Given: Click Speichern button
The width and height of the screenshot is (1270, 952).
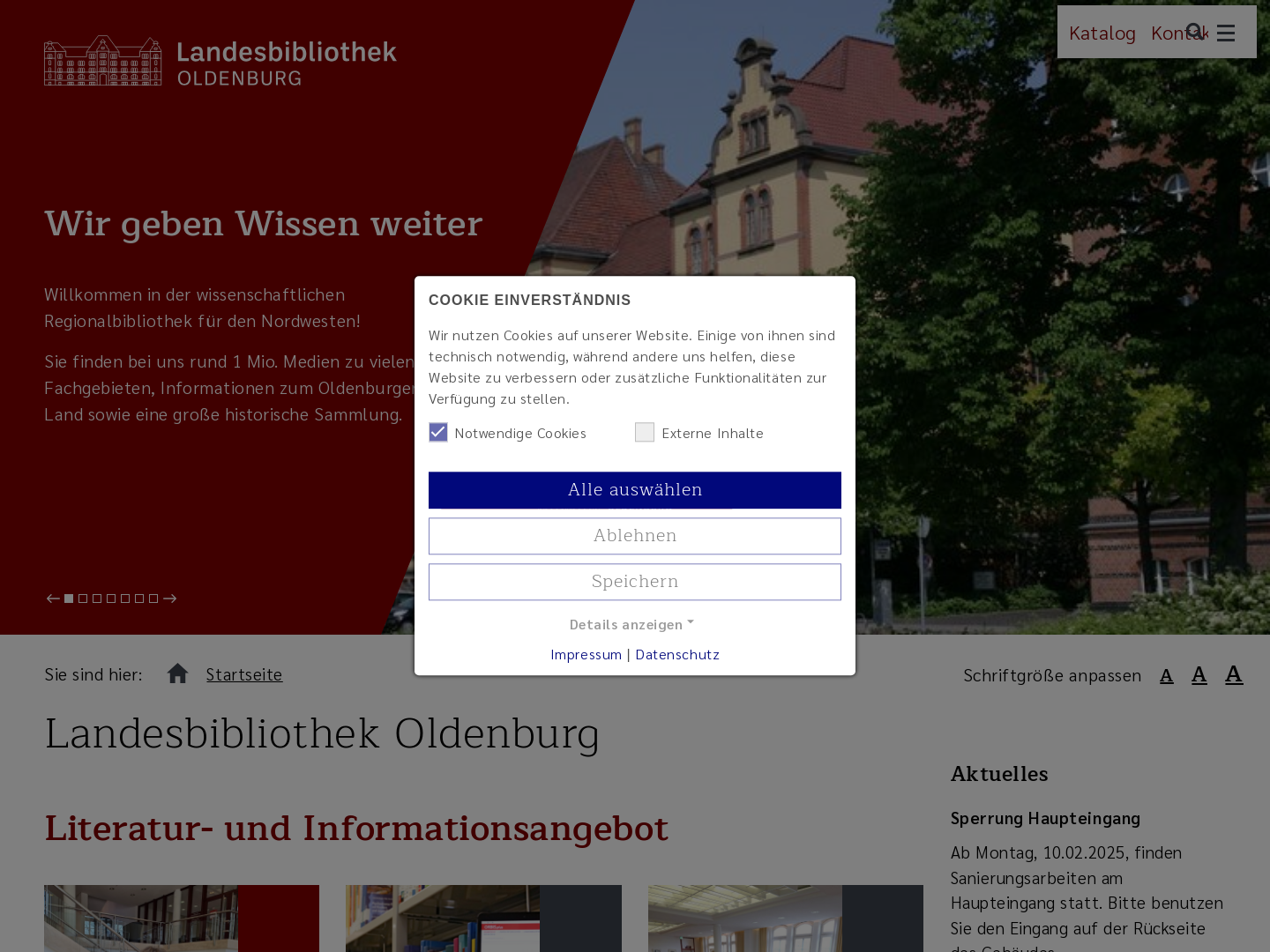Looking at the screenshot, I should 635,582.
